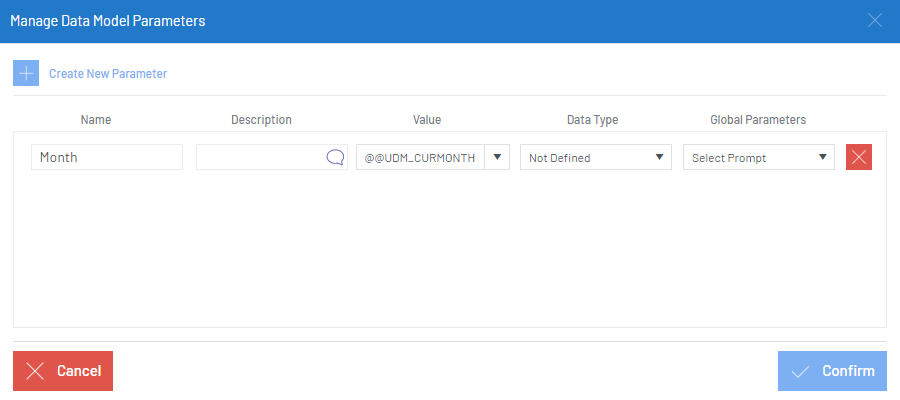900x400 pixels.
Task: Focus the empty Description text box
Action: point(260,157)
